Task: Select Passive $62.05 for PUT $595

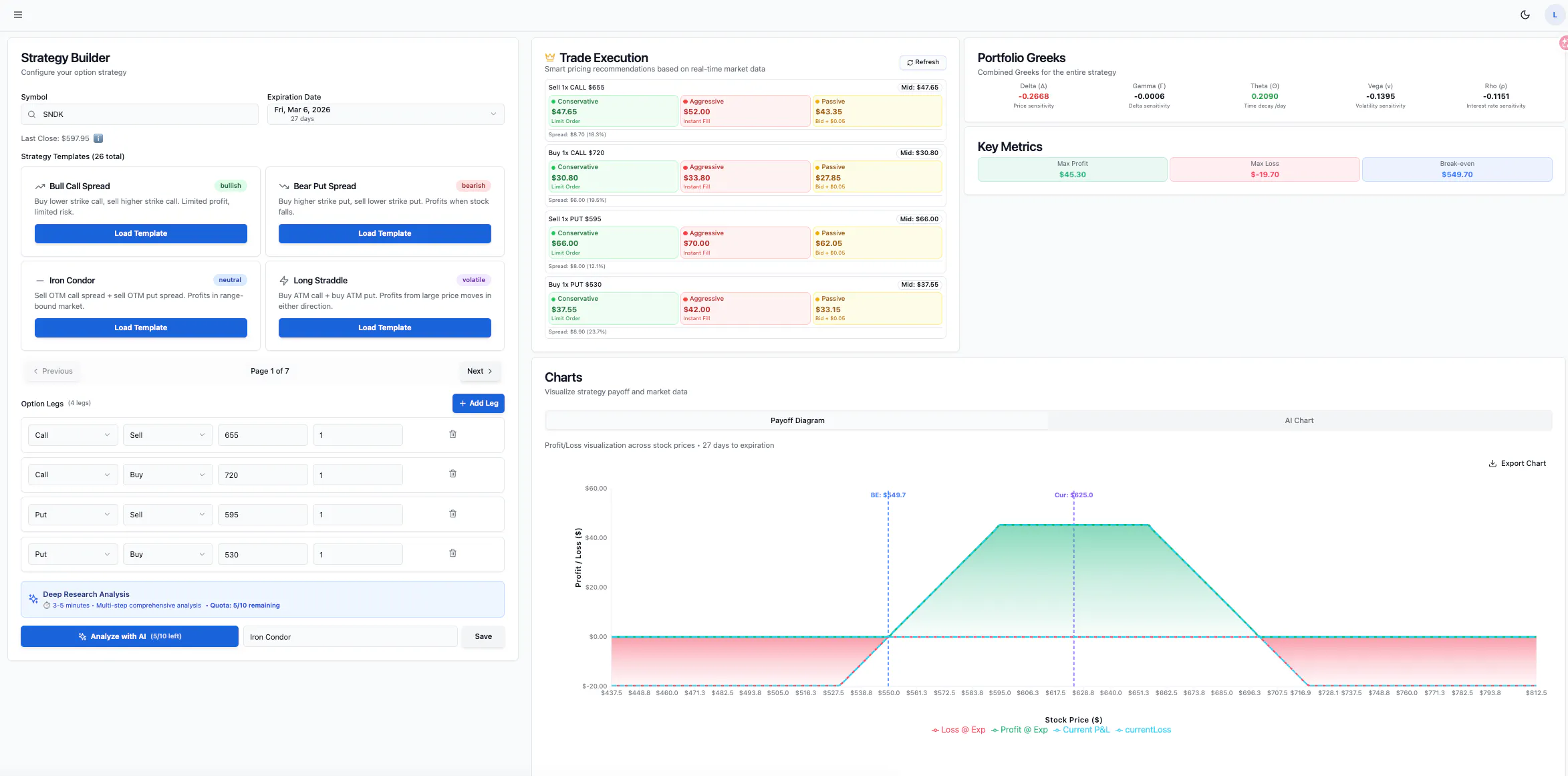Action: [x=877, y=243]
